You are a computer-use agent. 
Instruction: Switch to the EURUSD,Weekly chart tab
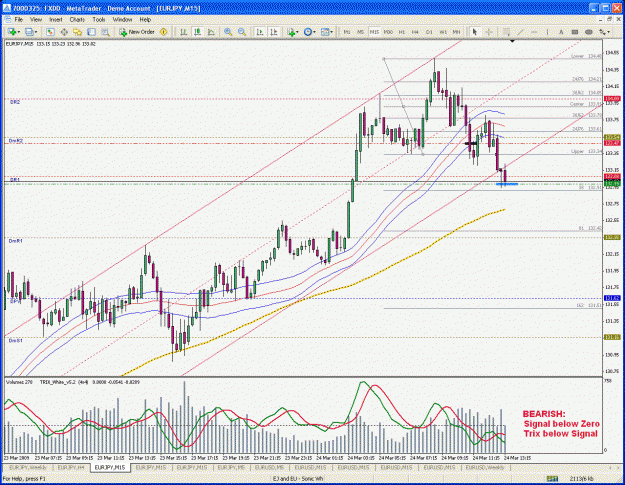(x=485, y=467)
